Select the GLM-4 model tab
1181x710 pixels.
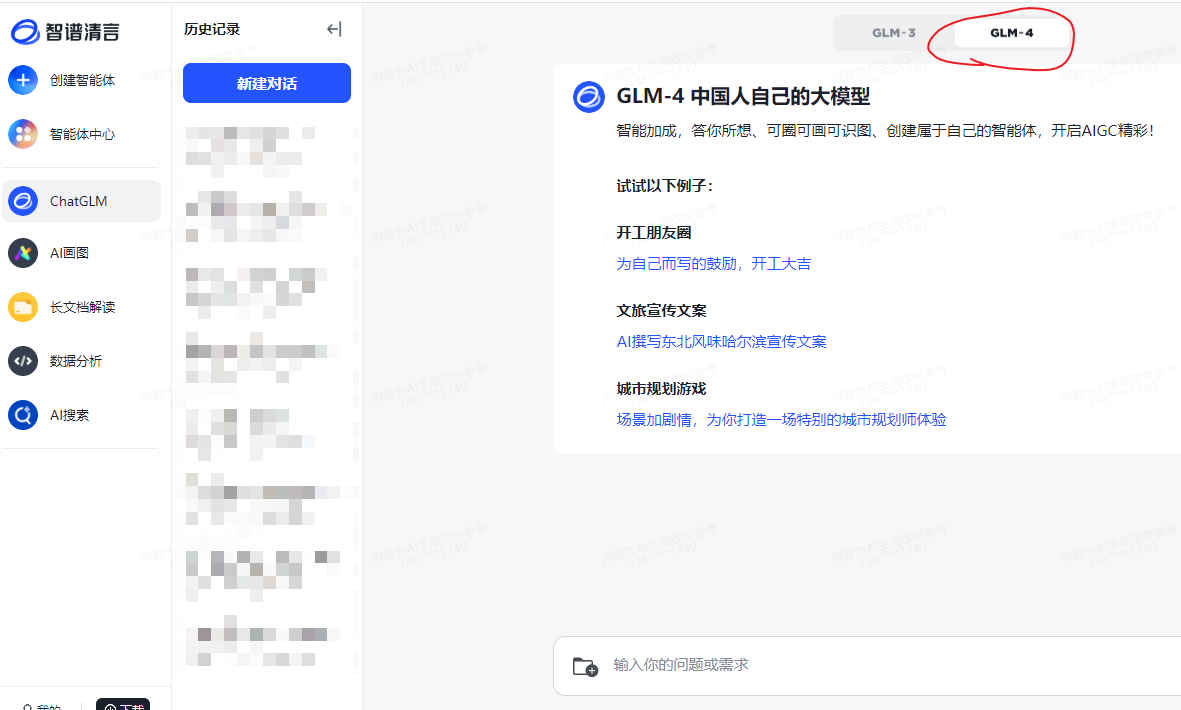tap(1012, 33)
